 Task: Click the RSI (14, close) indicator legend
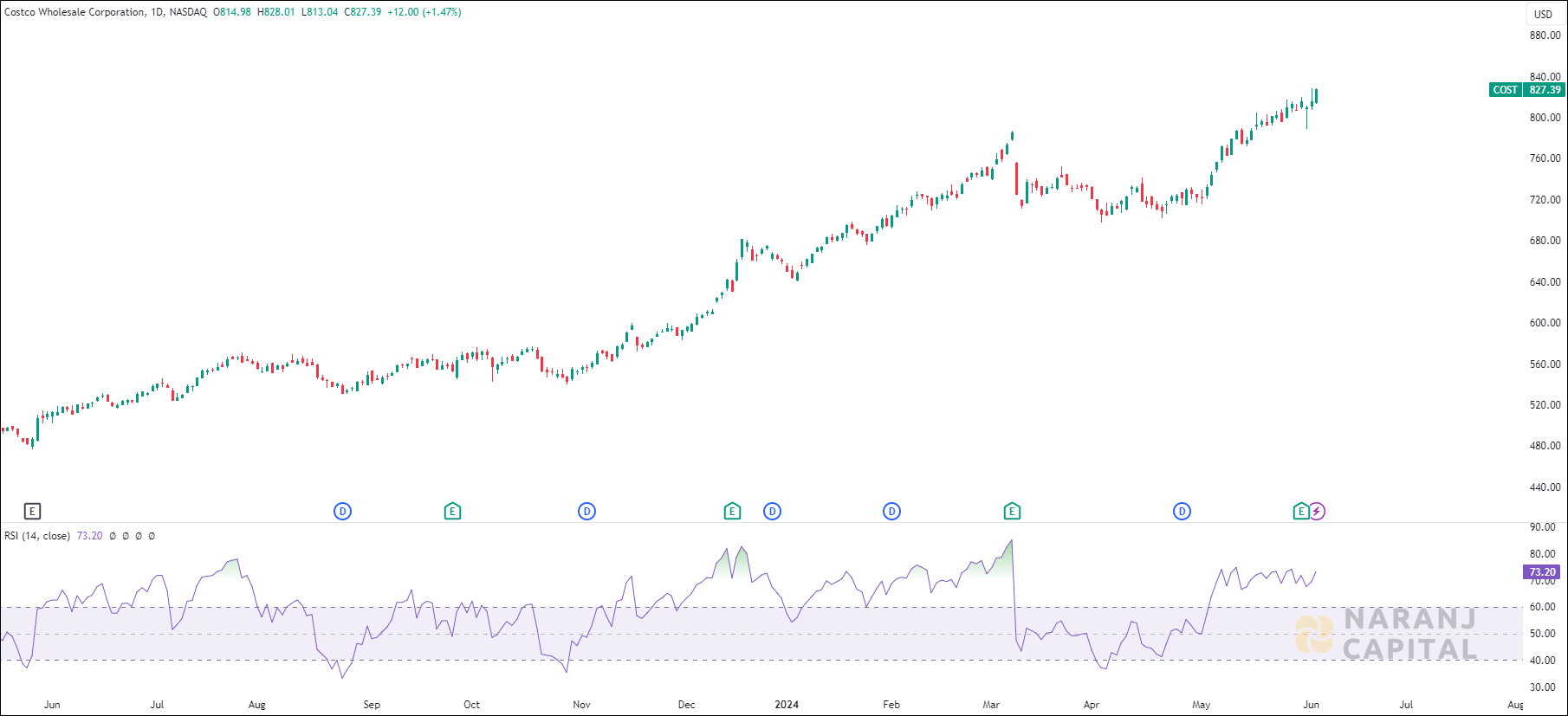tap(37, 536)
